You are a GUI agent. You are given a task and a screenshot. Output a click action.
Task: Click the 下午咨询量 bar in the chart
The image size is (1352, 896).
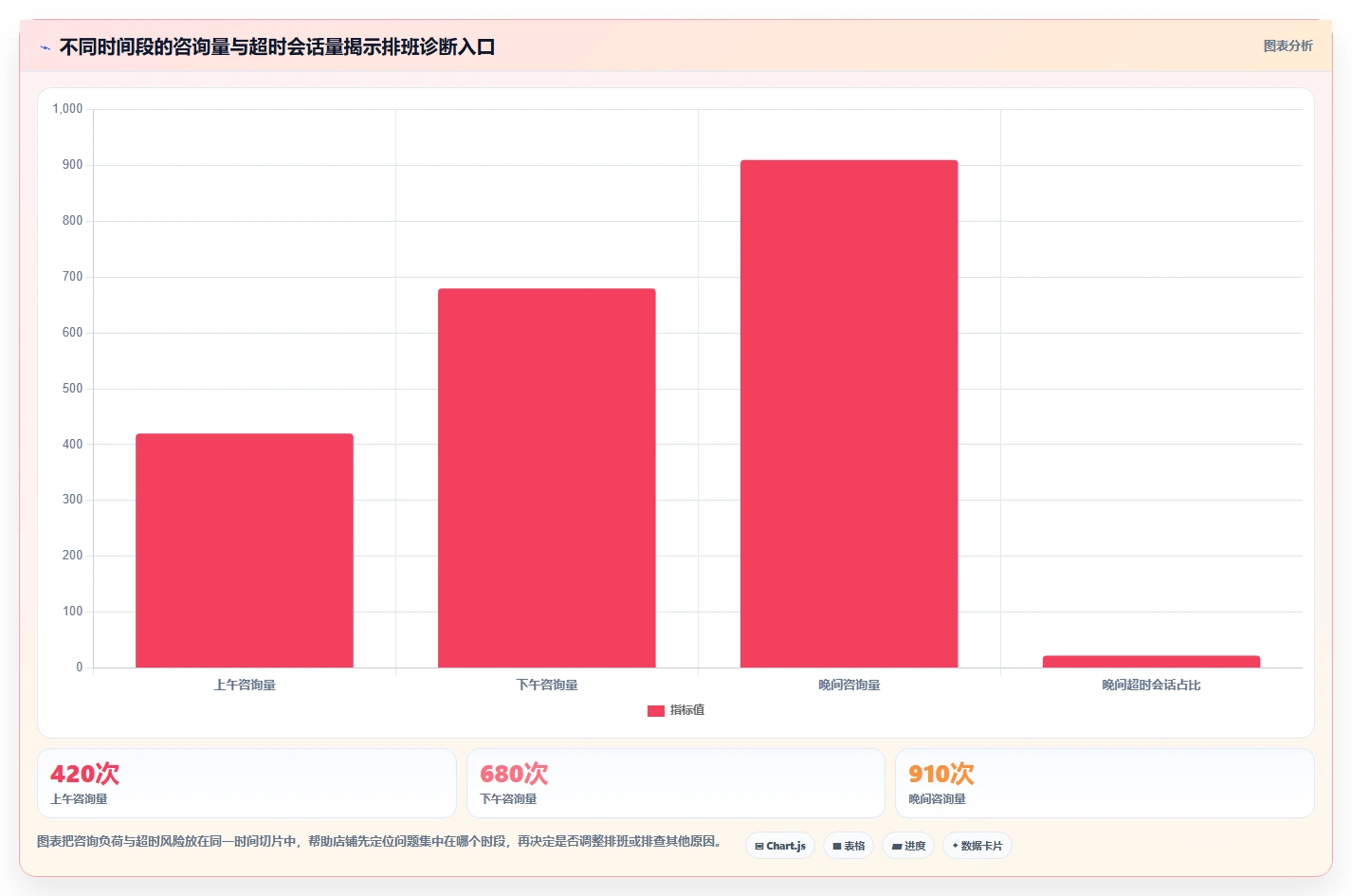547,478
